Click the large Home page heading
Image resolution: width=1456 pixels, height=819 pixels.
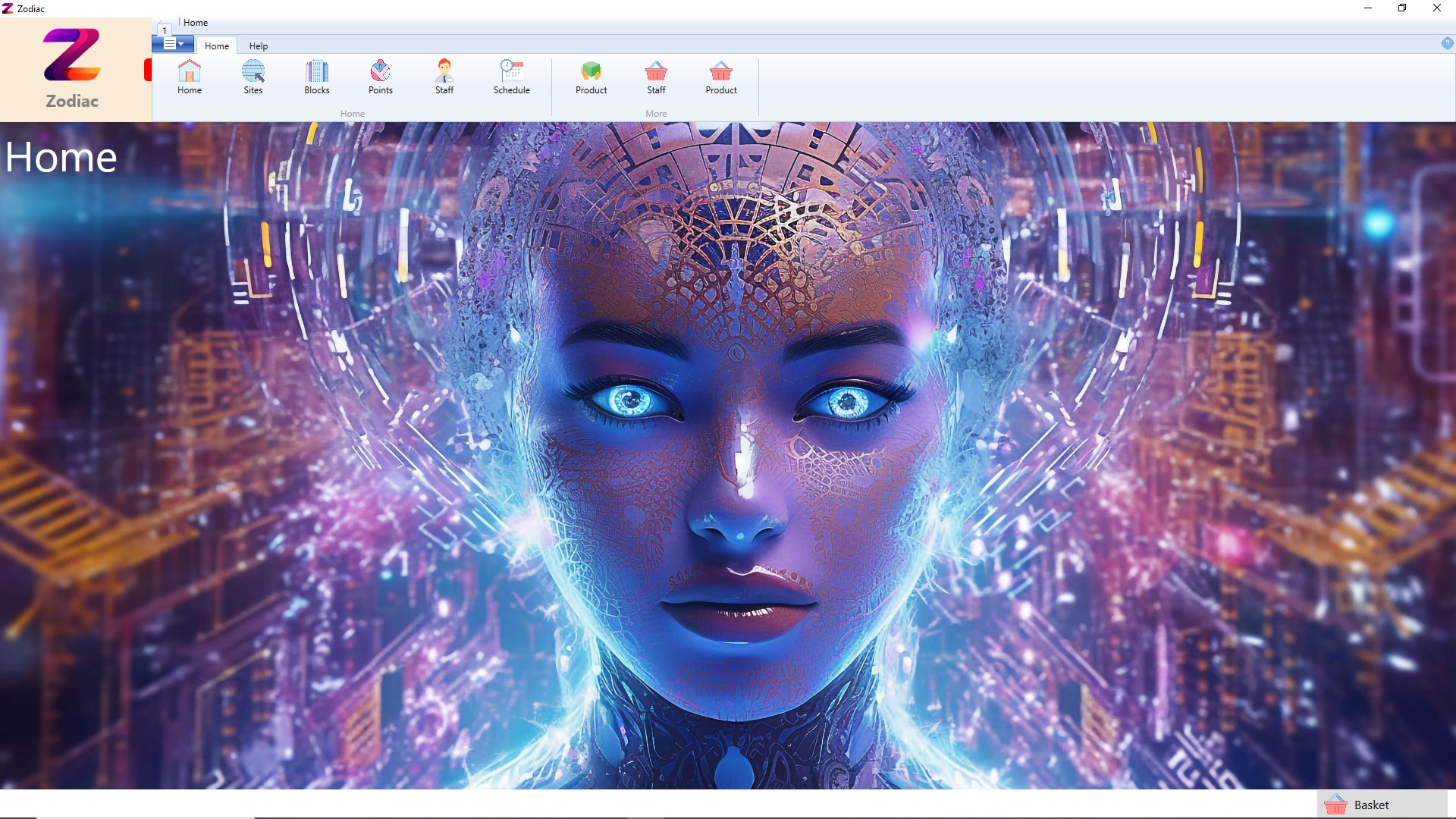[x=61, y=158]
